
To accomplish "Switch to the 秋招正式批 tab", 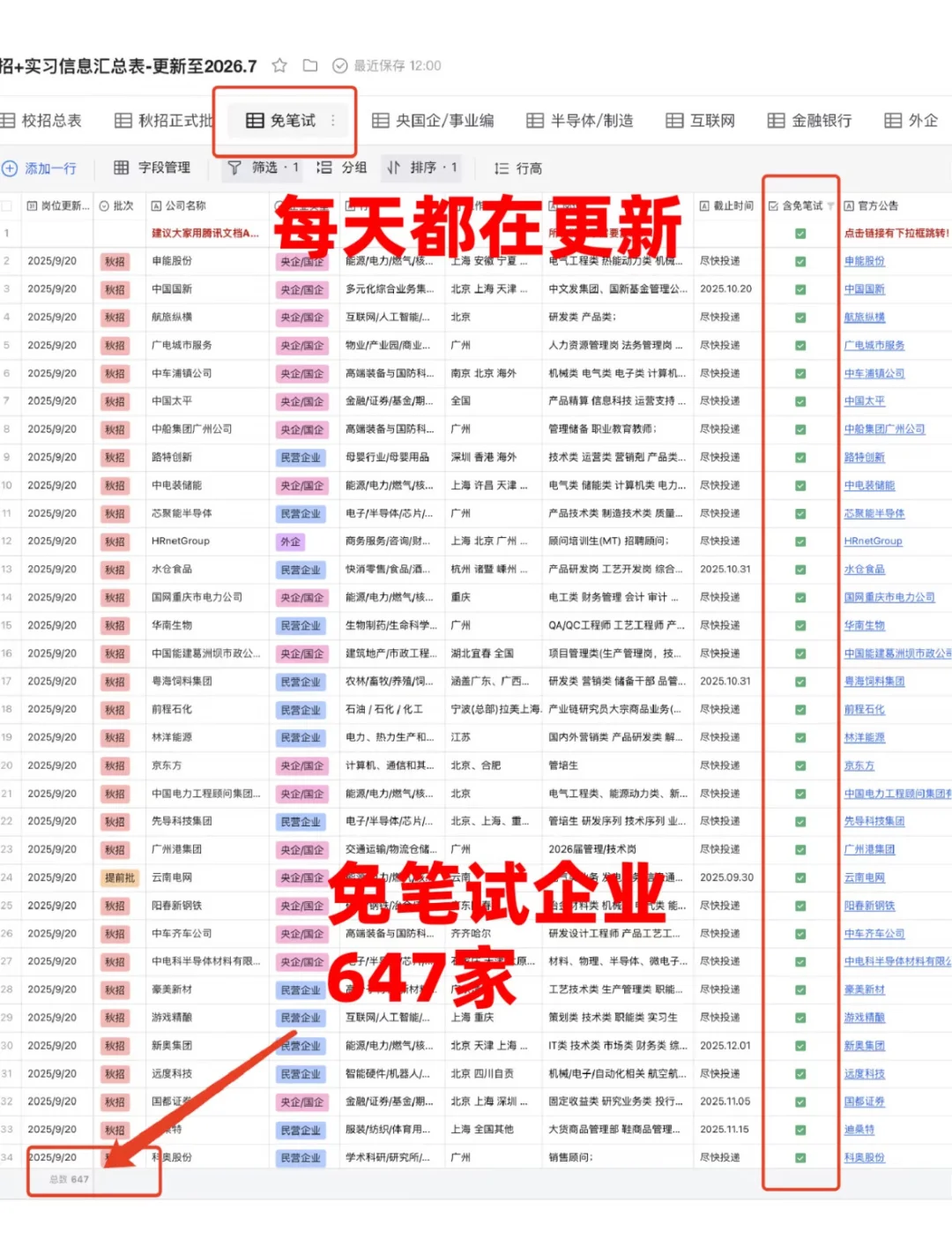I will tap(164, 121).
